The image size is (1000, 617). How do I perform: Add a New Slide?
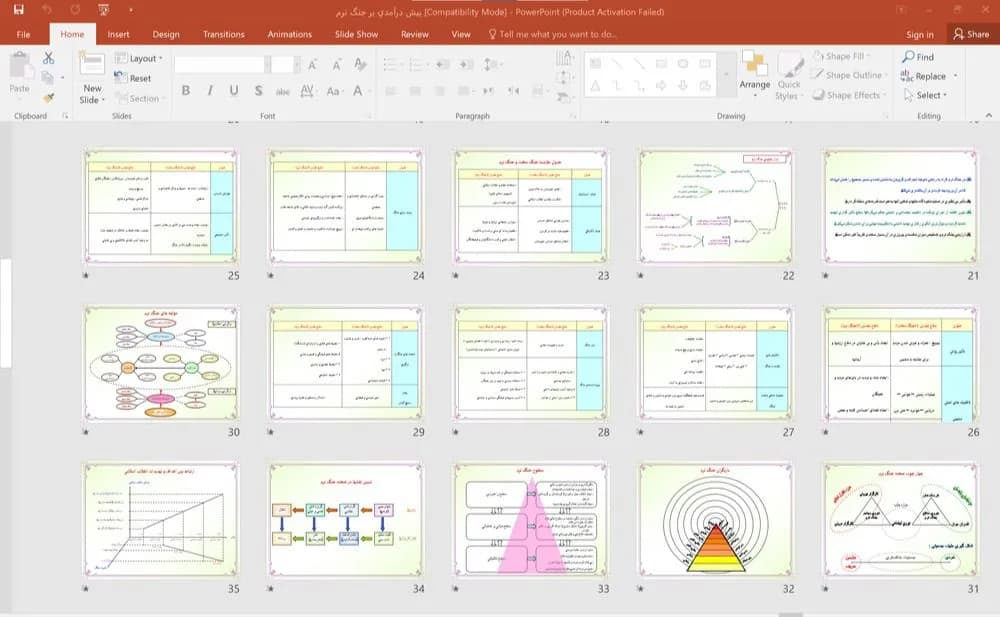[92, 78]
